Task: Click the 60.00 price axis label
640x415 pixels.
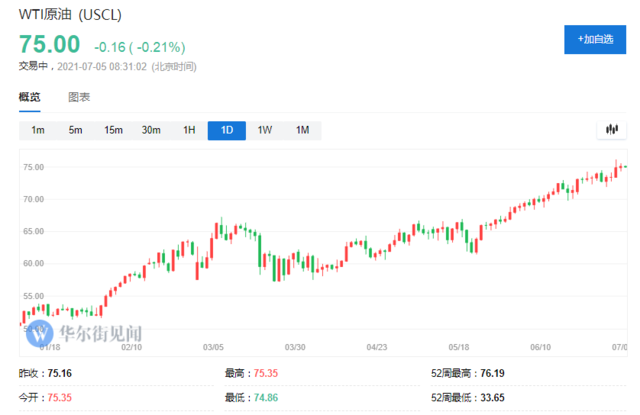Action: click(x=33, y=264)
